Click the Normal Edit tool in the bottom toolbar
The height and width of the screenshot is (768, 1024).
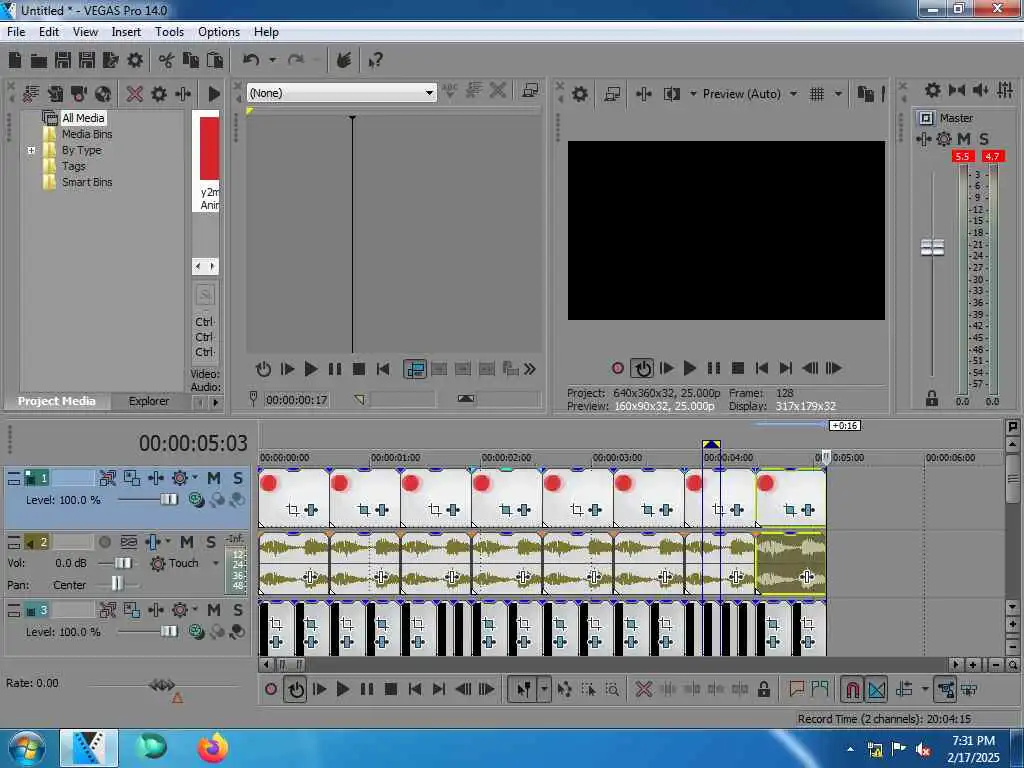click(x=523, y=689)
